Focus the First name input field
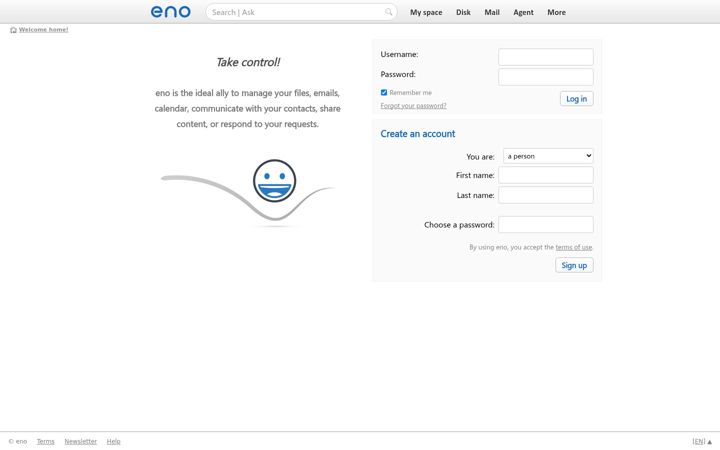The height and width of the screenshot is (450, 720). 546,175
